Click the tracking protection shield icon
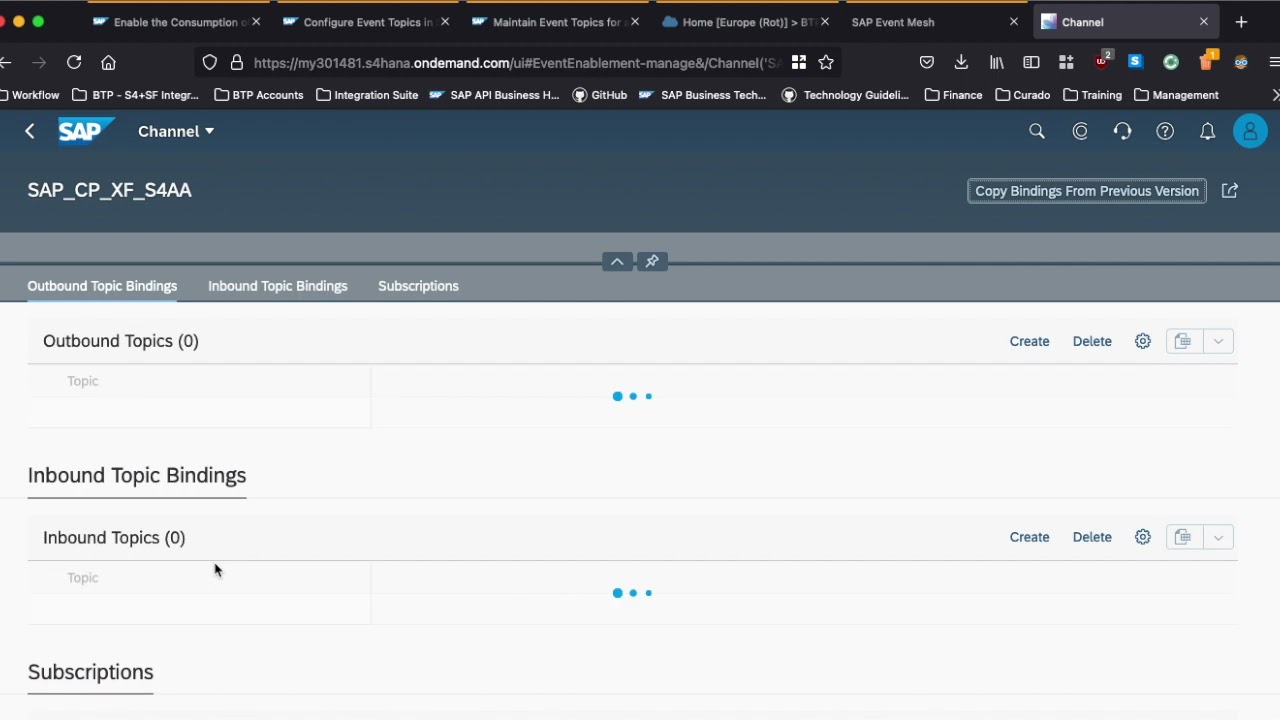1280x720 pixels. point(209,62)
